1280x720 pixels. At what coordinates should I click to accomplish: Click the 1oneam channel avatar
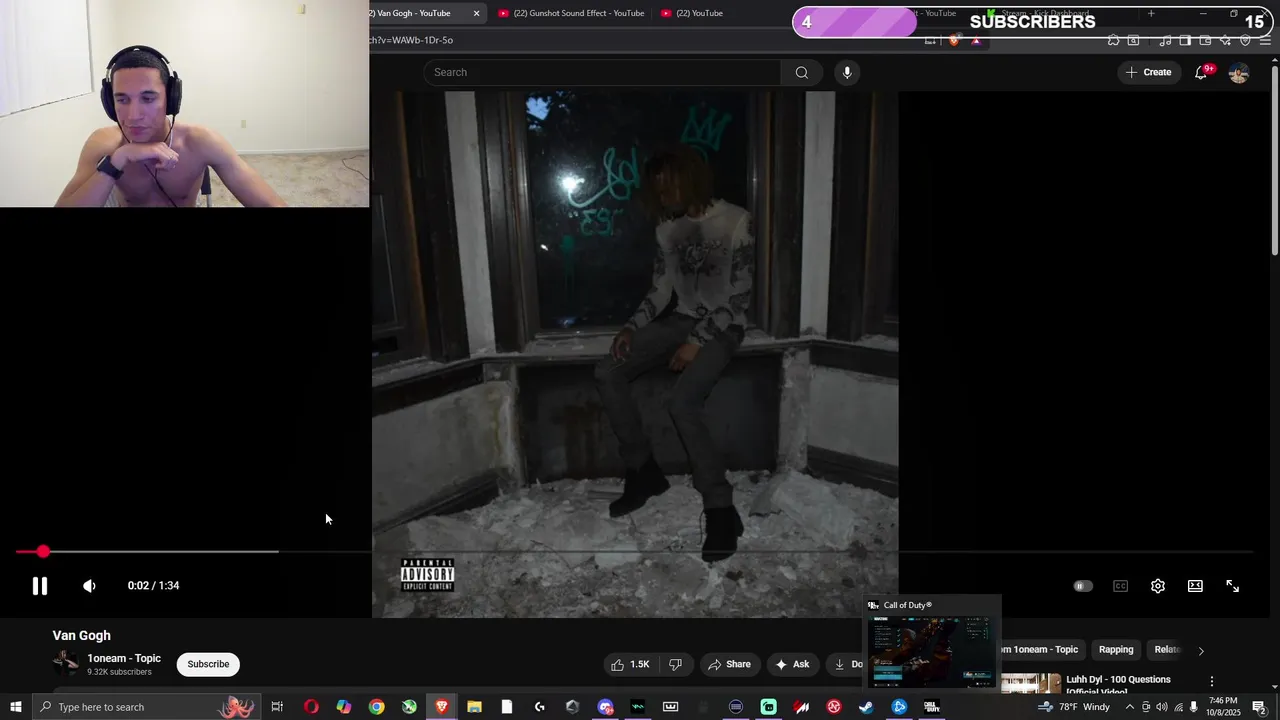coord(66,663)
